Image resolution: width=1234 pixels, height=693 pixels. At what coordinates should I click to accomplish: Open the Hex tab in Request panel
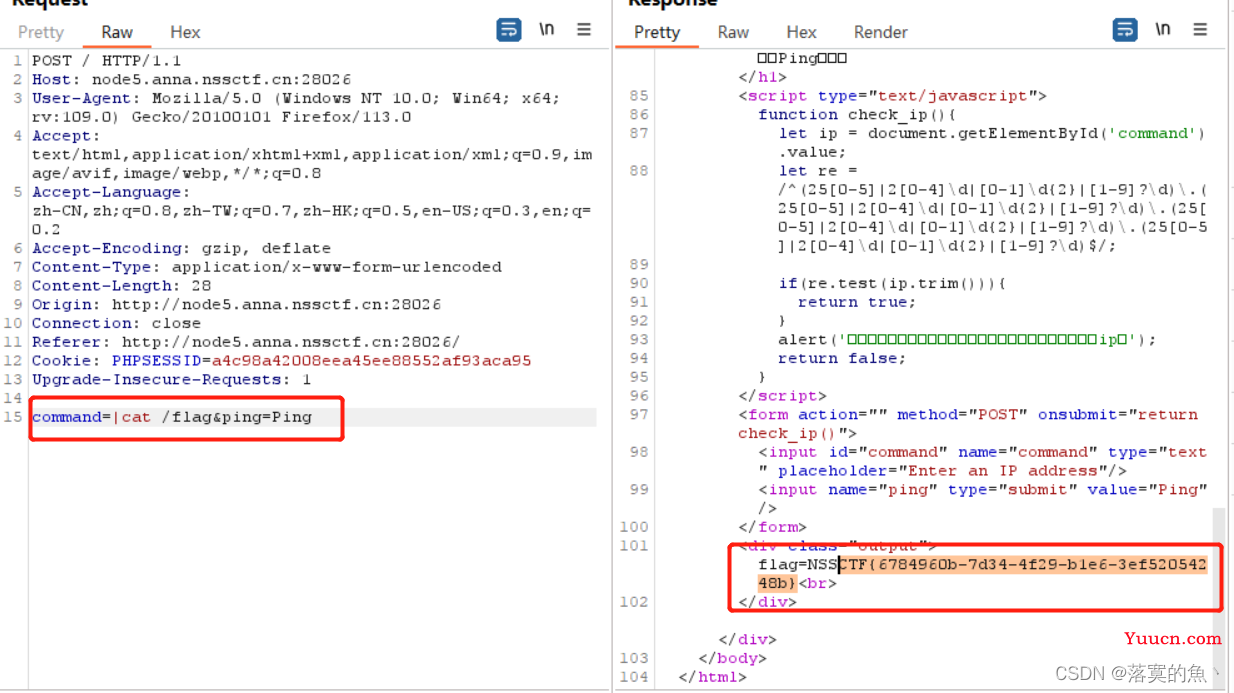point(185,32)
